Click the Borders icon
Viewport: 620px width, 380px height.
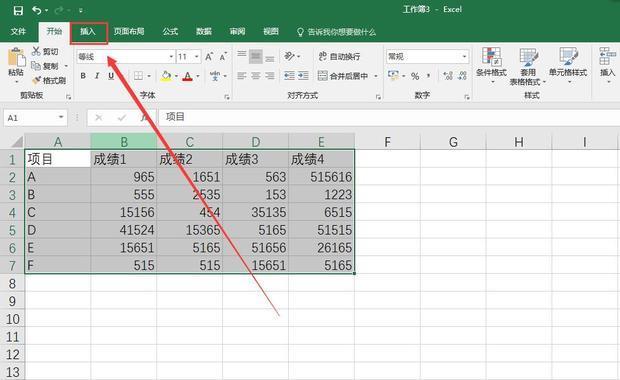click(x=138, y=76)
